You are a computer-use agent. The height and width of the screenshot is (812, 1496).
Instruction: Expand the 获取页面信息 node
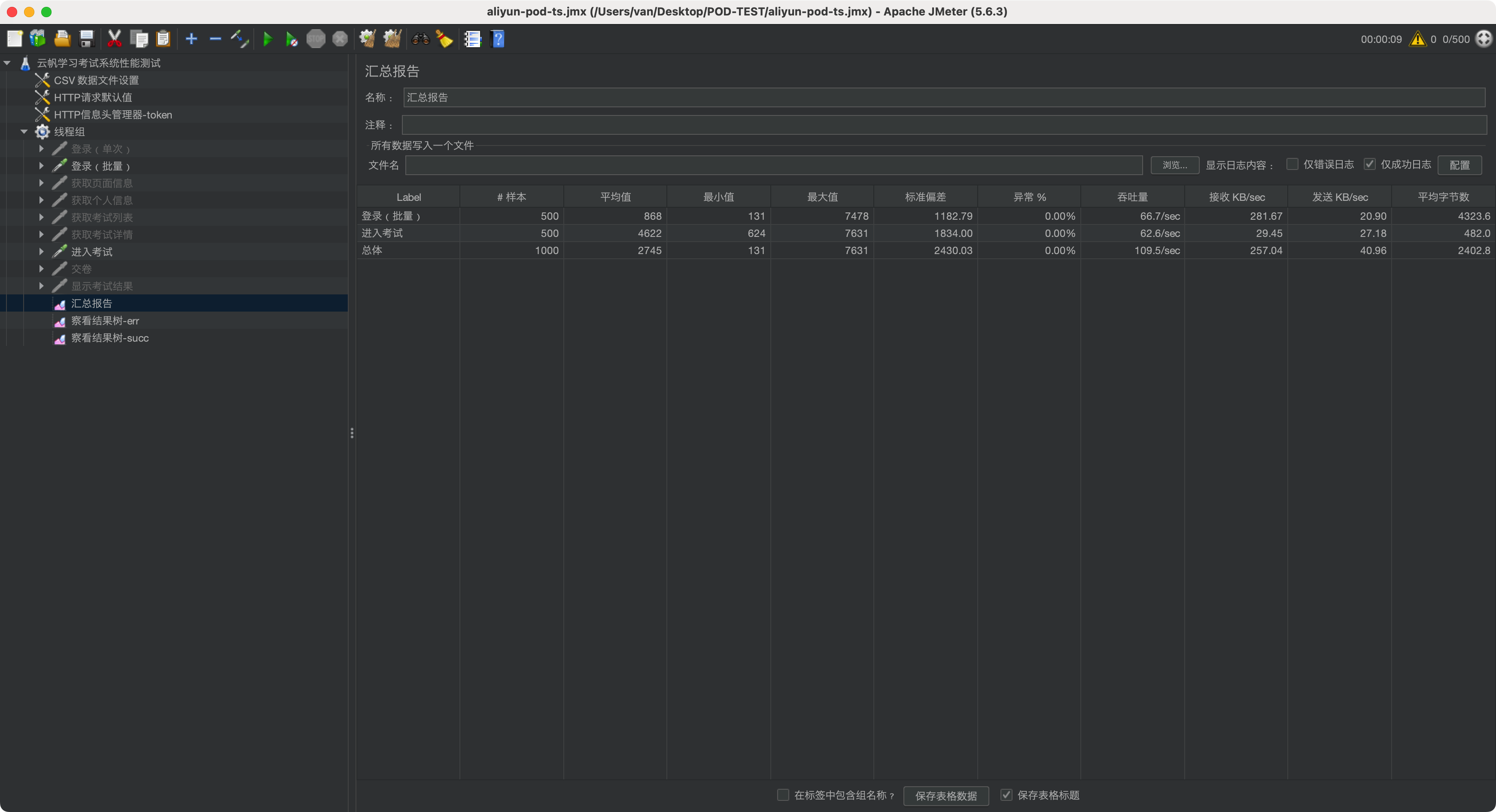tap(41, 183)
